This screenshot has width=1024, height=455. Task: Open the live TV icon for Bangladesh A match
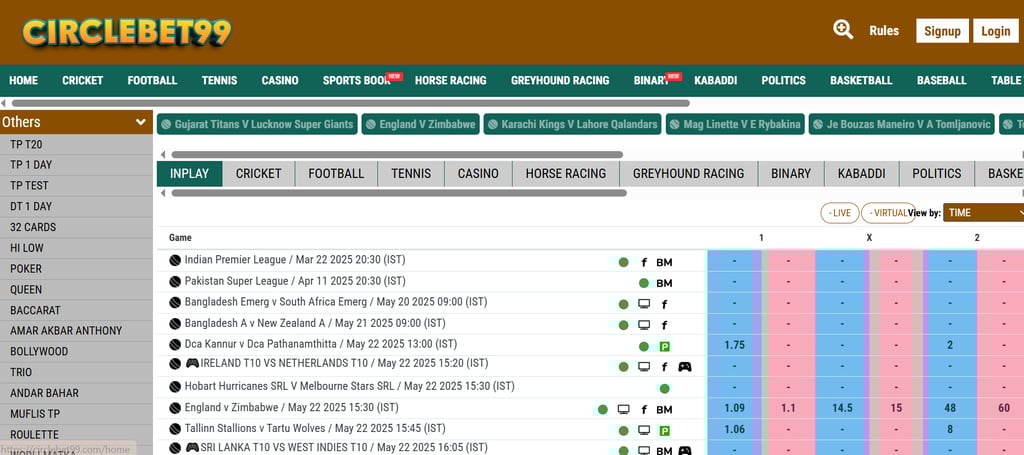point(644,324)
